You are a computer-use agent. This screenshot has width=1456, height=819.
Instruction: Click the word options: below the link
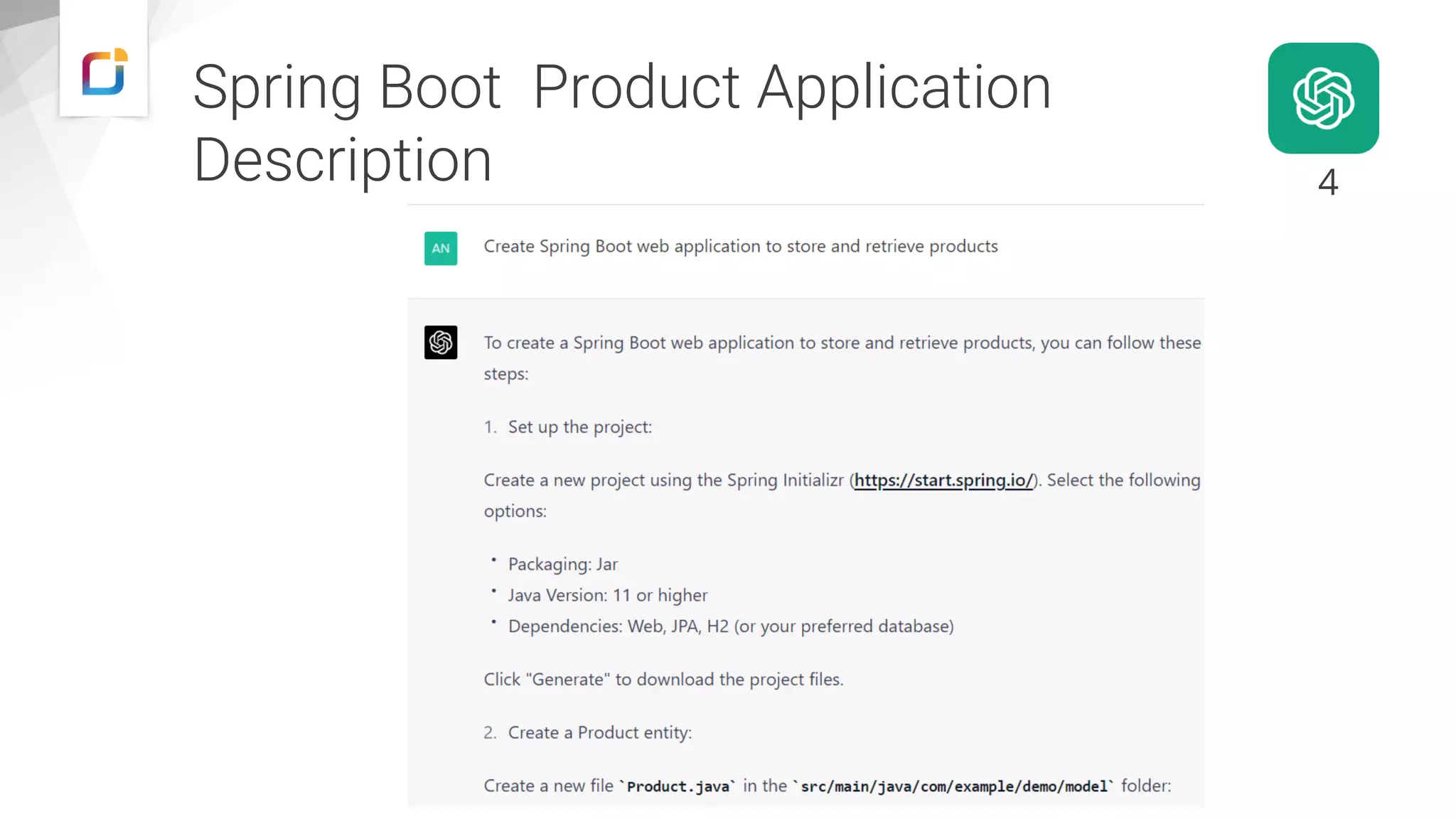pyautogui.click(x=515, y=511)
